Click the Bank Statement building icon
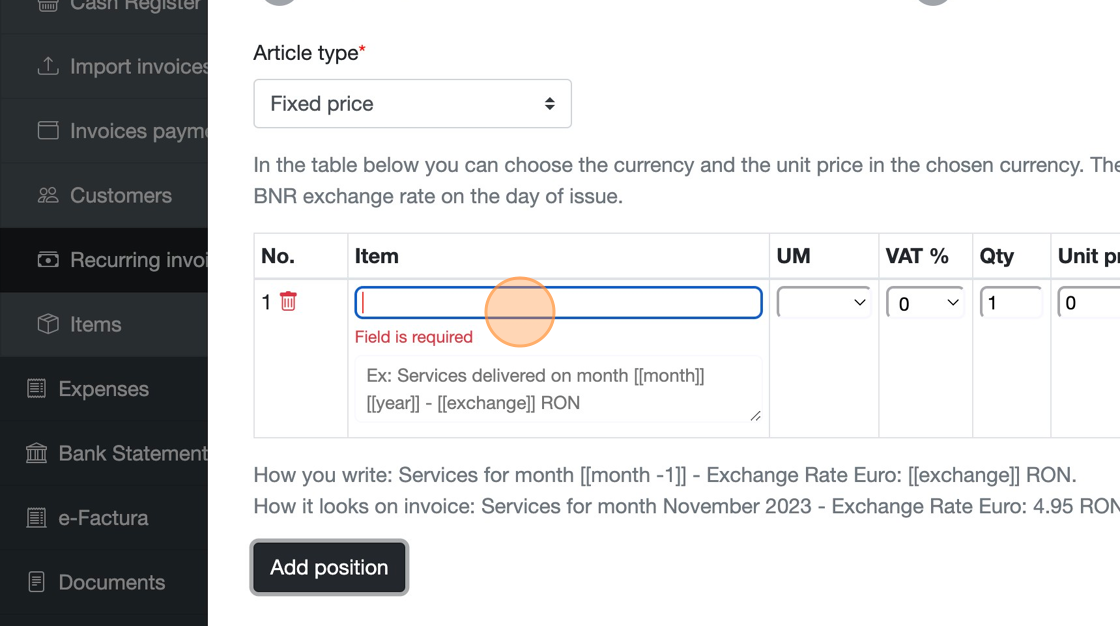This screenshot has height=626, width=1120. [x=36, y=453]
